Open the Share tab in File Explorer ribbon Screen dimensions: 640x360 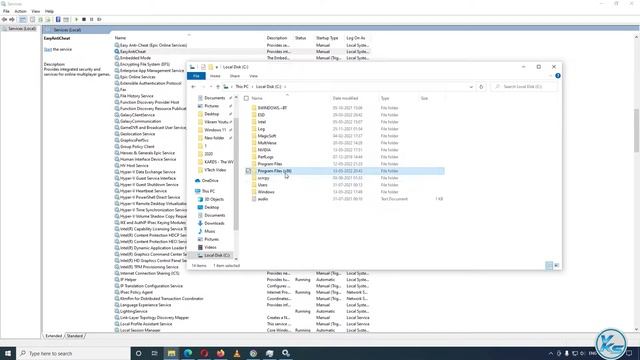235,76
